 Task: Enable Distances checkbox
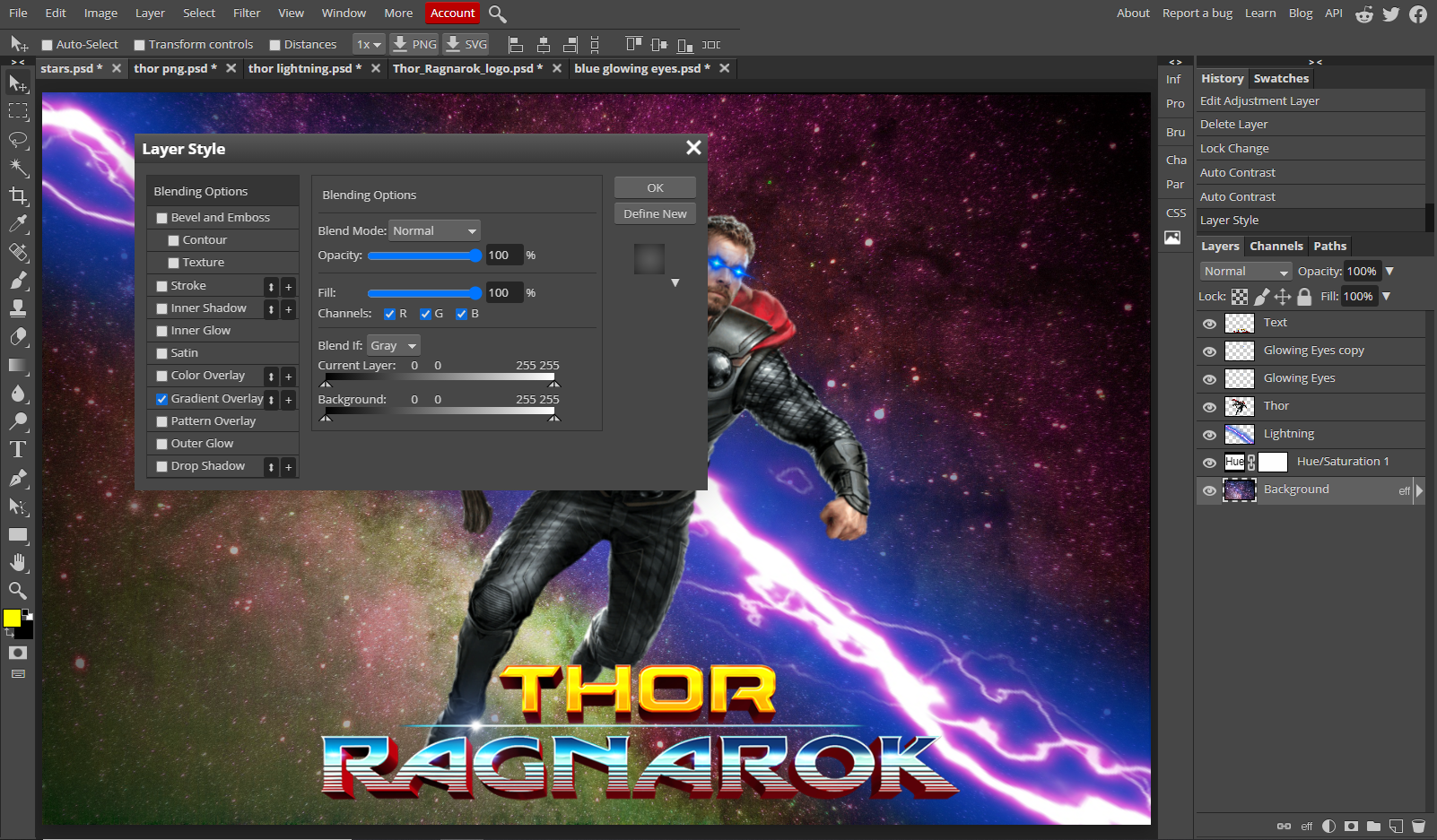[275, 45]
